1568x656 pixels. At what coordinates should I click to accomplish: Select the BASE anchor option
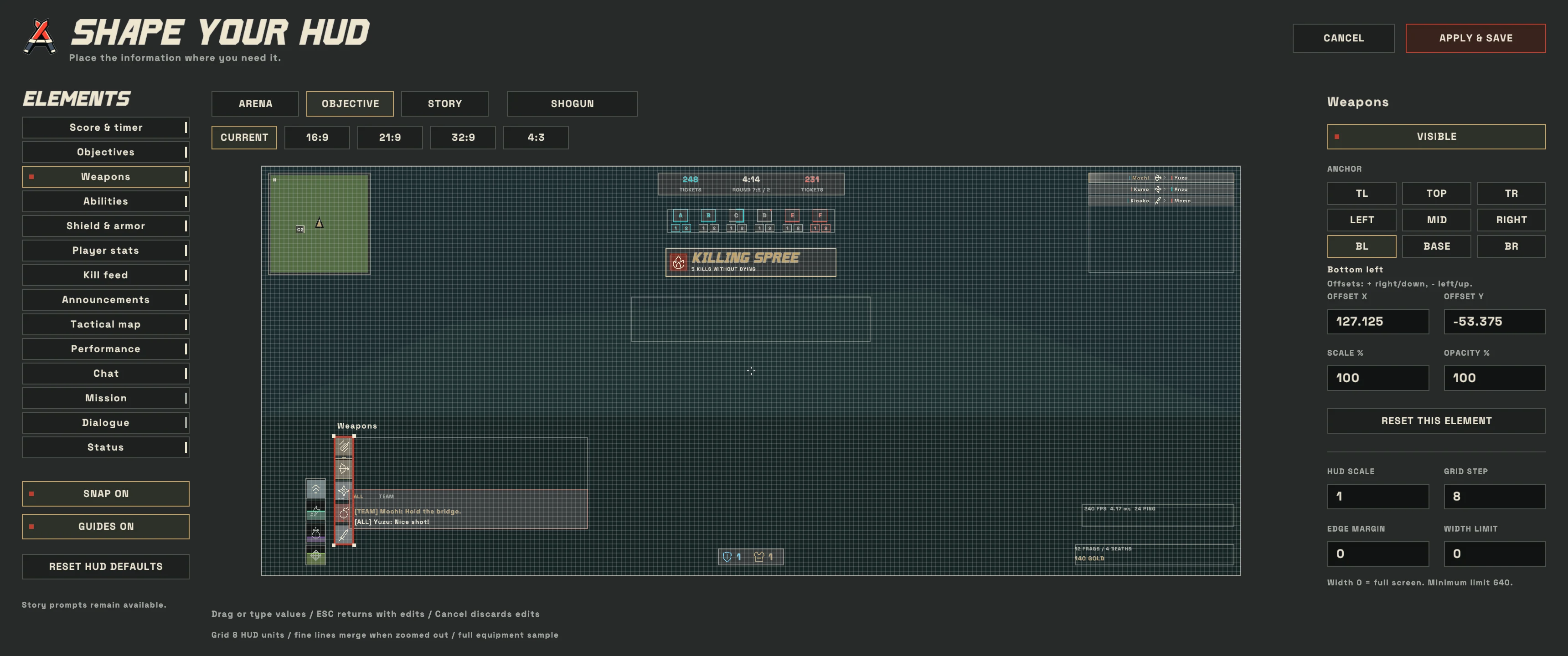tap(1437, 246)
